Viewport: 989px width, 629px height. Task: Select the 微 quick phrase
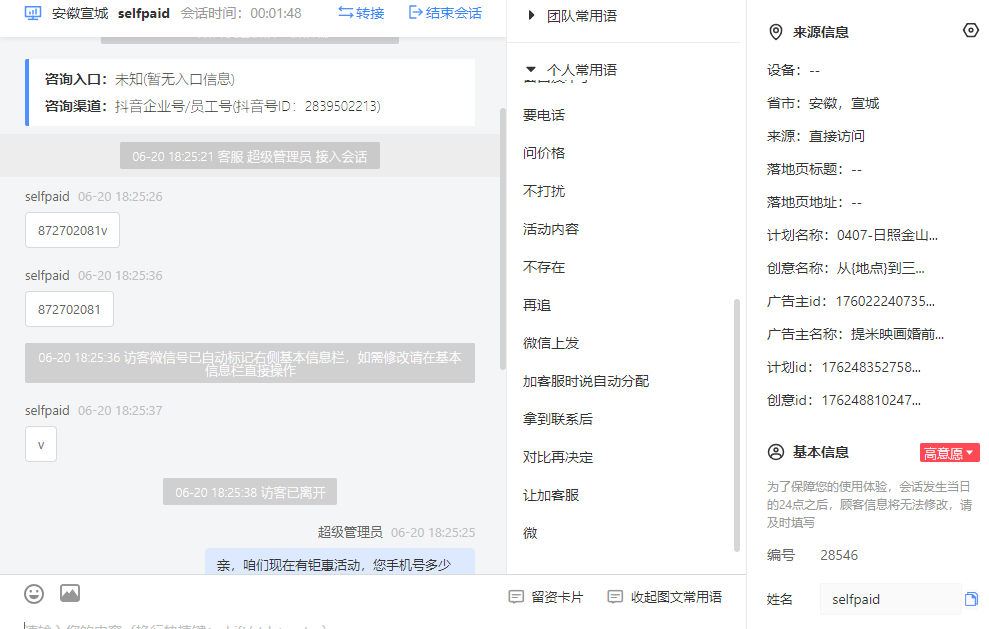(530, 533)
